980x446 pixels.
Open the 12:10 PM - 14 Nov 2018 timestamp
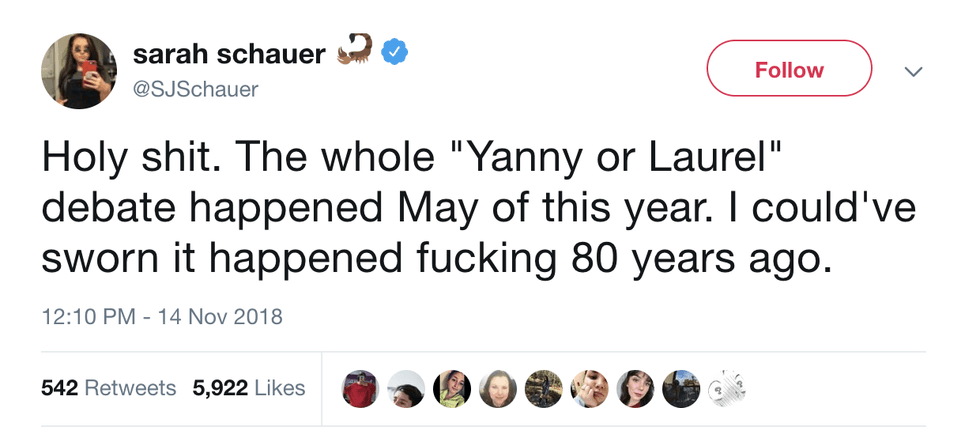tap(162, 317)
